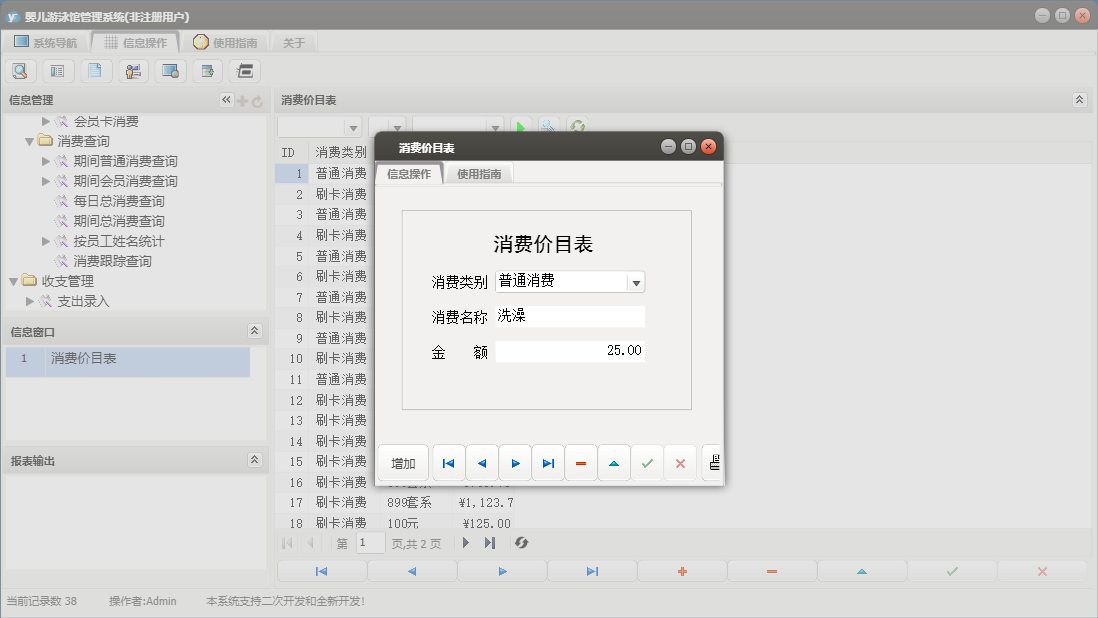Click the 增加 button to add a record
Screen dimensions: 1098x618
[402, 462]
